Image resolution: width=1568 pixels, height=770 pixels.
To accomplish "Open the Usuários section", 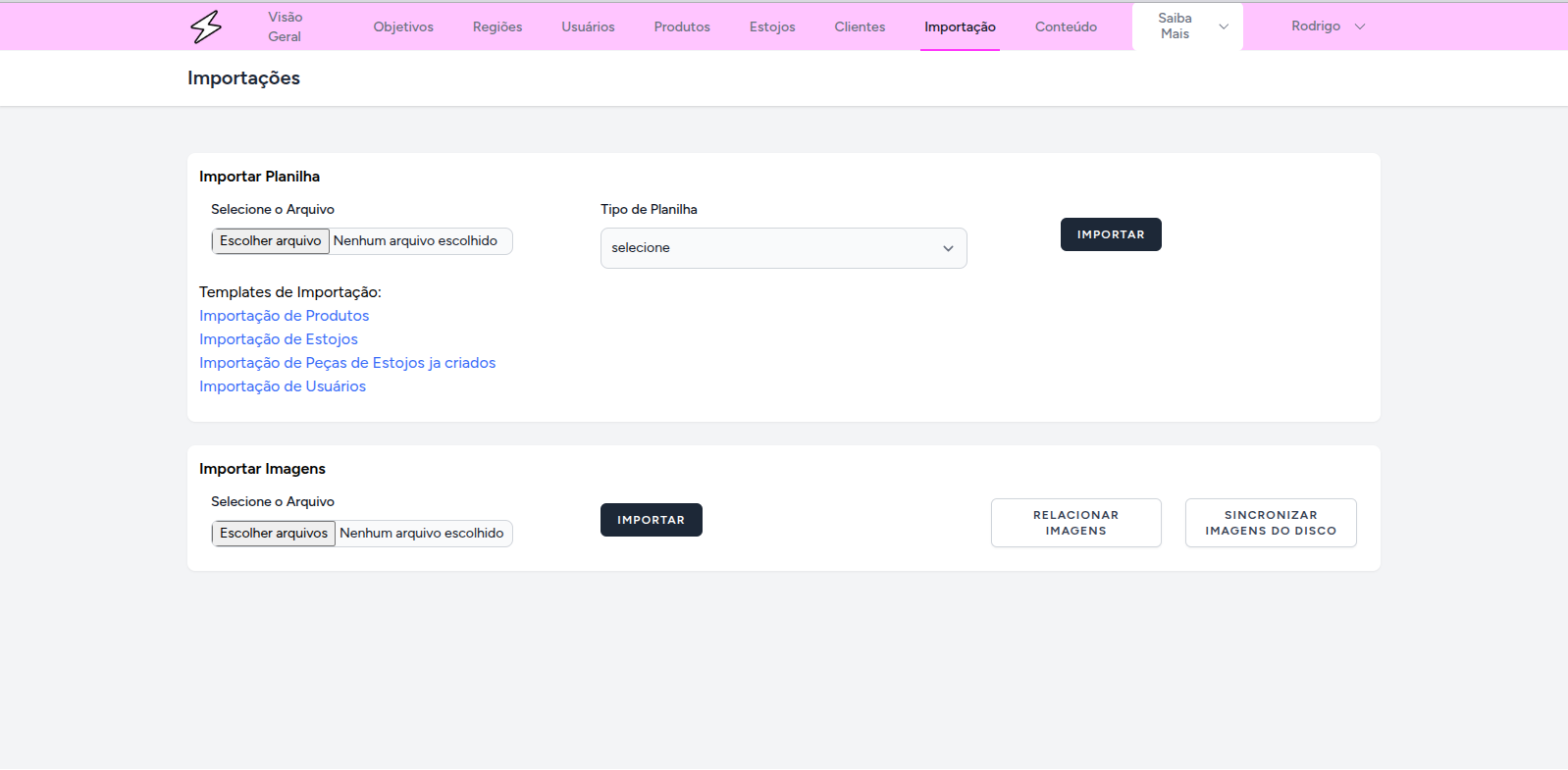I will (x=588, y=26).
